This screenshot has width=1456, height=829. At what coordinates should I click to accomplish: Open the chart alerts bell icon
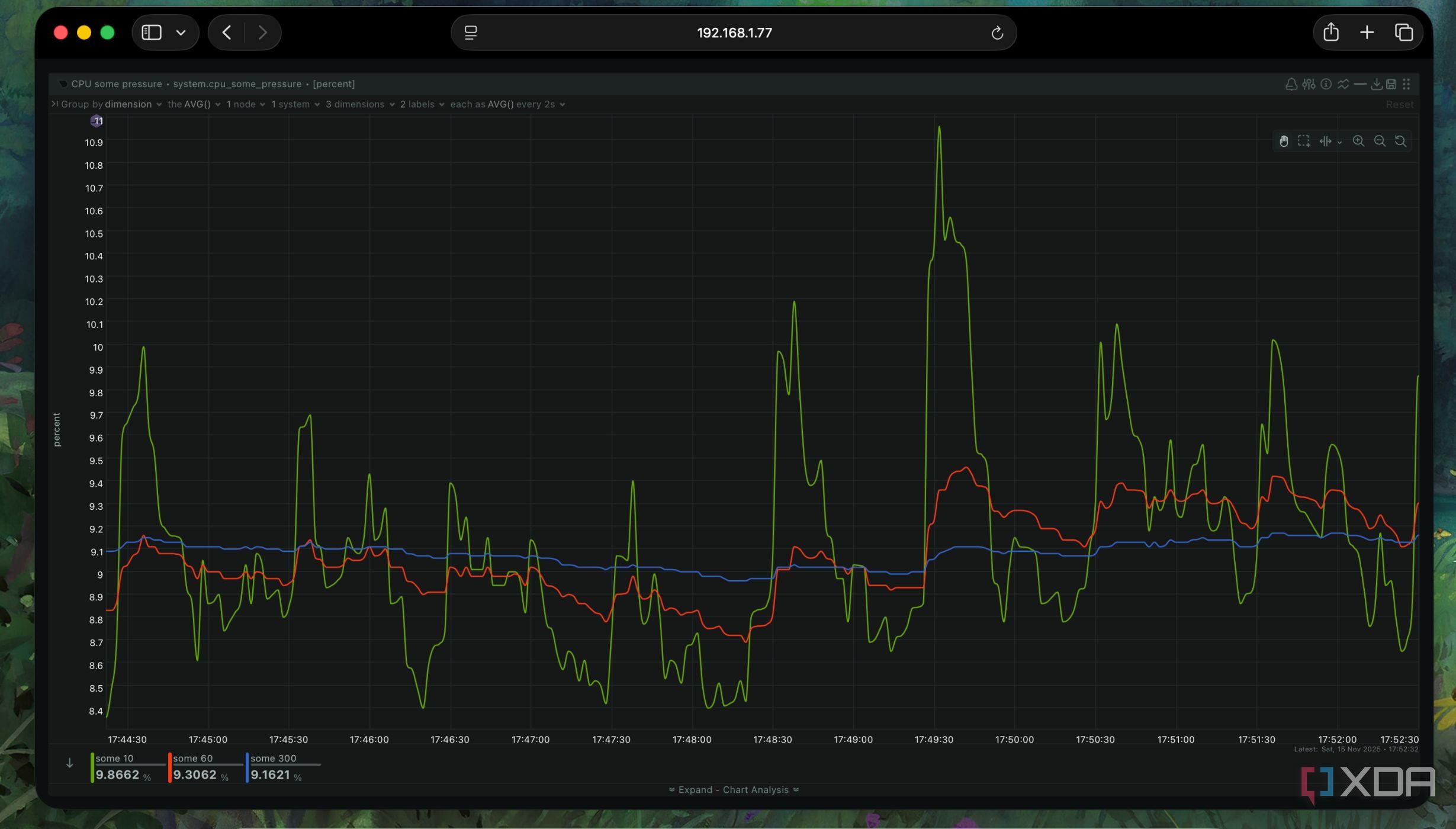(1291, 84)
